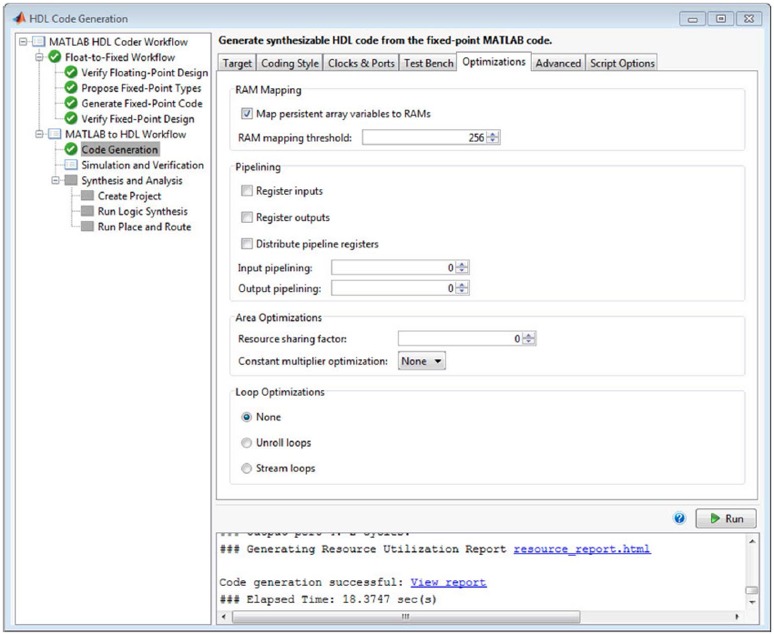This screenshot has width=774, height=634.
Task: Click the Input pipelining value field
Action: tap(393, 267)
